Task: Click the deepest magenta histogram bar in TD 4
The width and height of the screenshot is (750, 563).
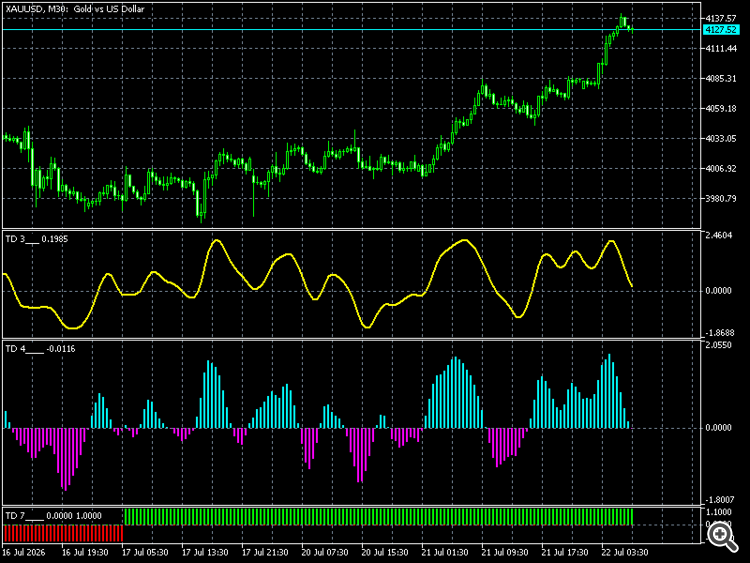Action: click(65, 459)
